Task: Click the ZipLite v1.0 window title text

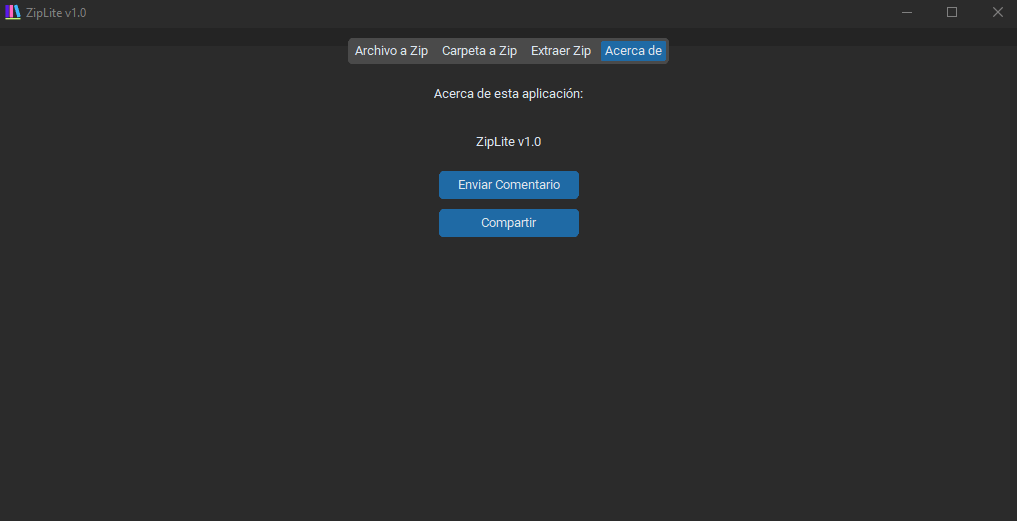Action: point(56,13)
